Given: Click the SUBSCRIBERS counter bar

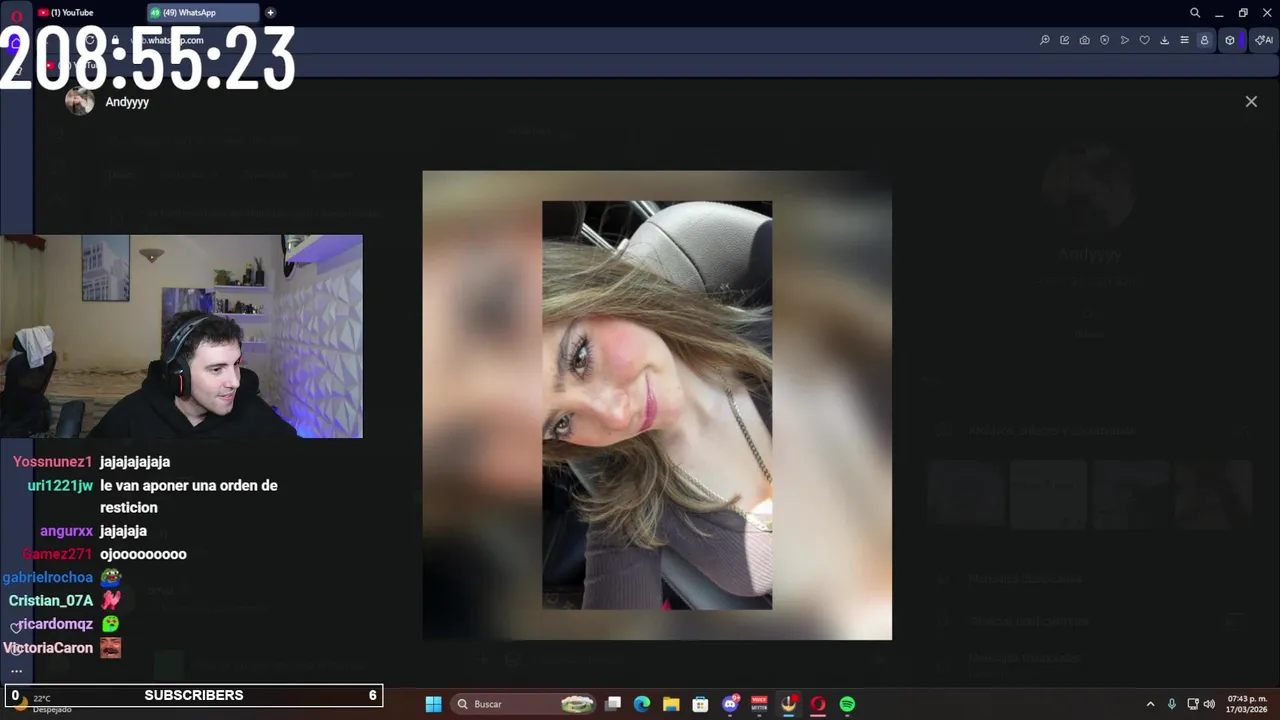Looking at the screenshot, I should pyautogui.click(x=194, y=695).
